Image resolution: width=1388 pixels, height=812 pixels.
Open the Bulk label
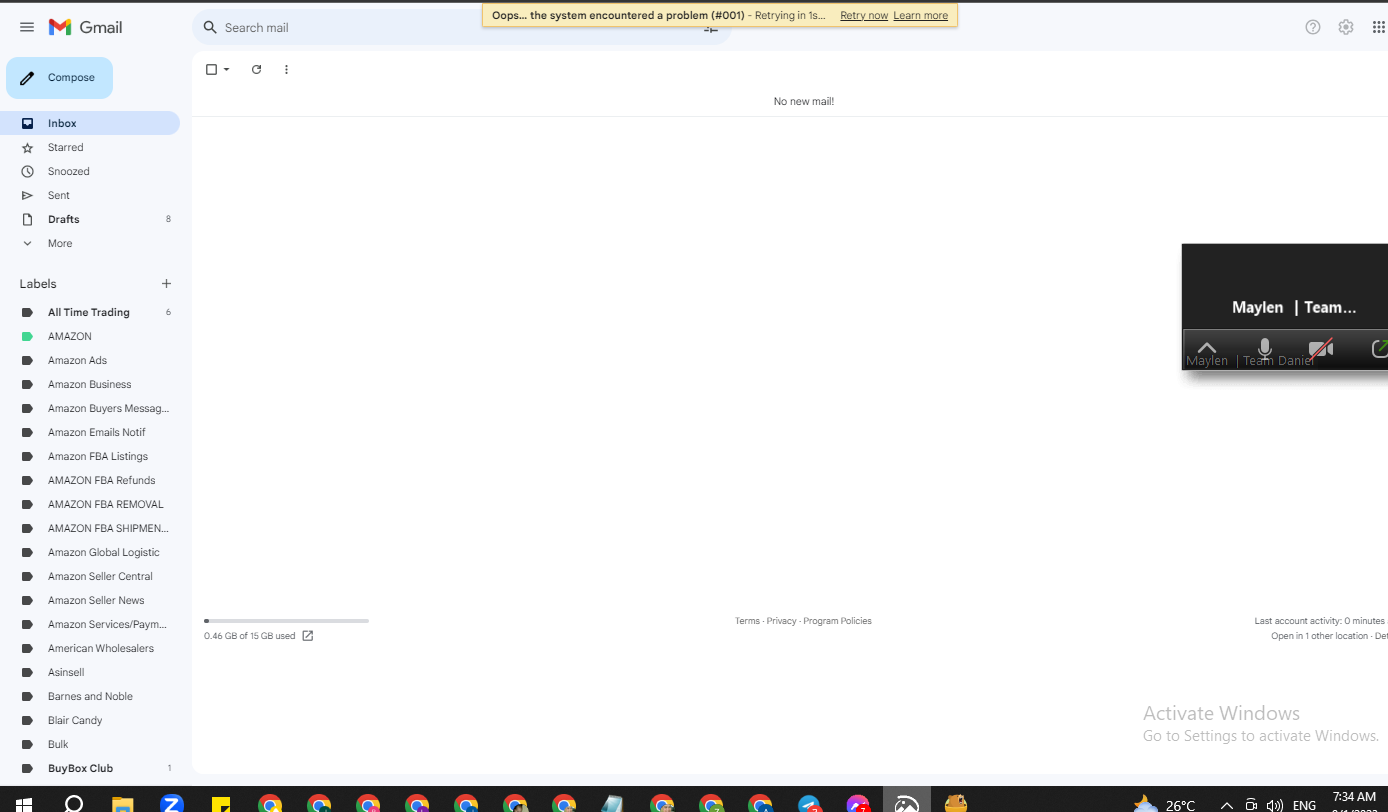pos(90,744)
